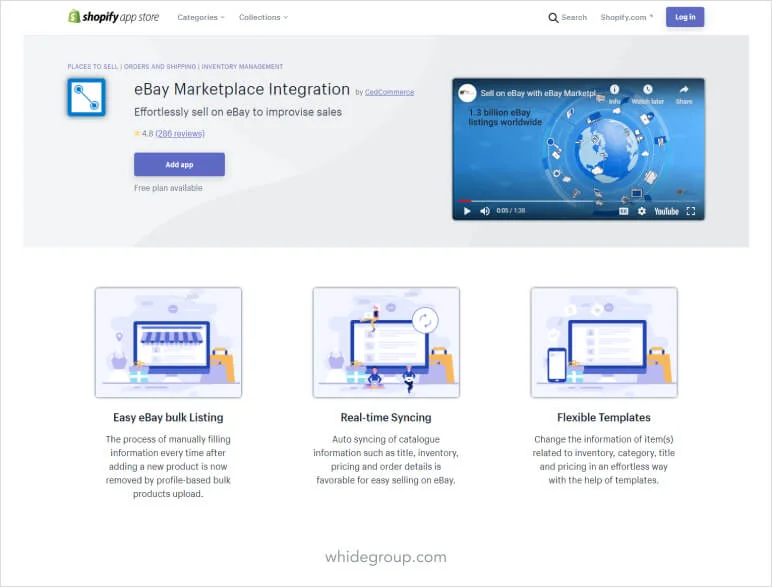Image resolution: width=772 pixels, height=587 pixels.
Task: Open the Easy eBay bulk Listing thumbnail
Action: [168, 342]
